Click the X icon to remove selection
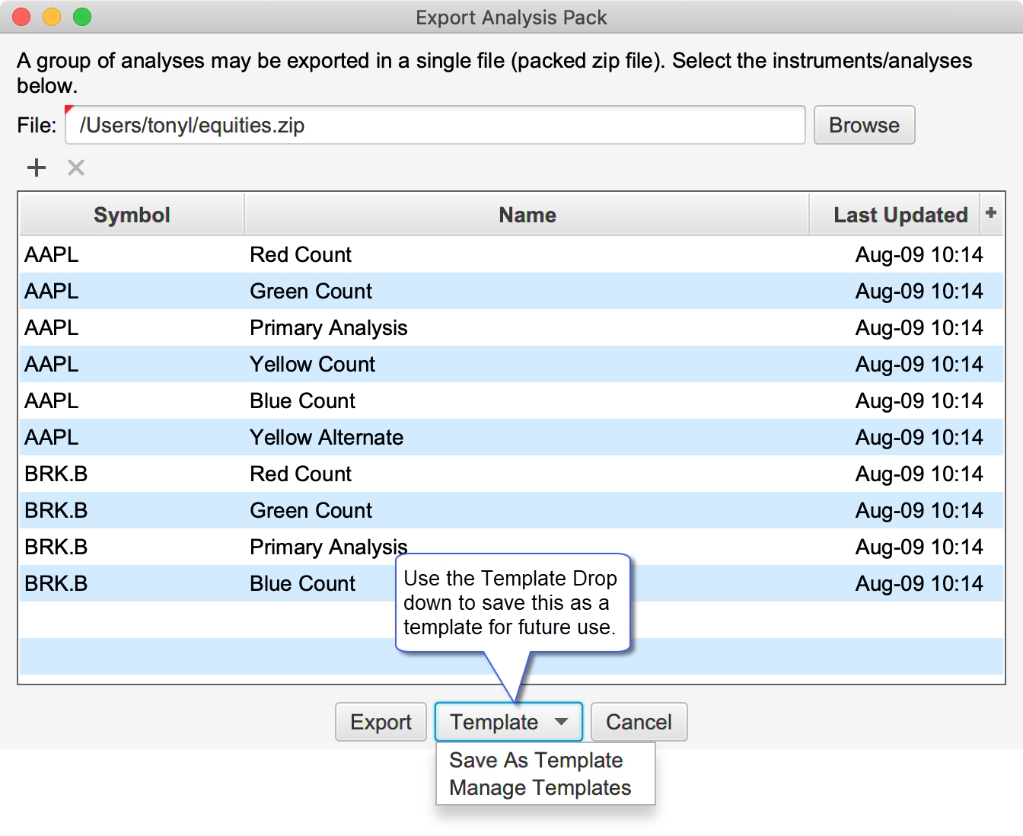Screen dimensions: 1023x836 tap(76, 168)
